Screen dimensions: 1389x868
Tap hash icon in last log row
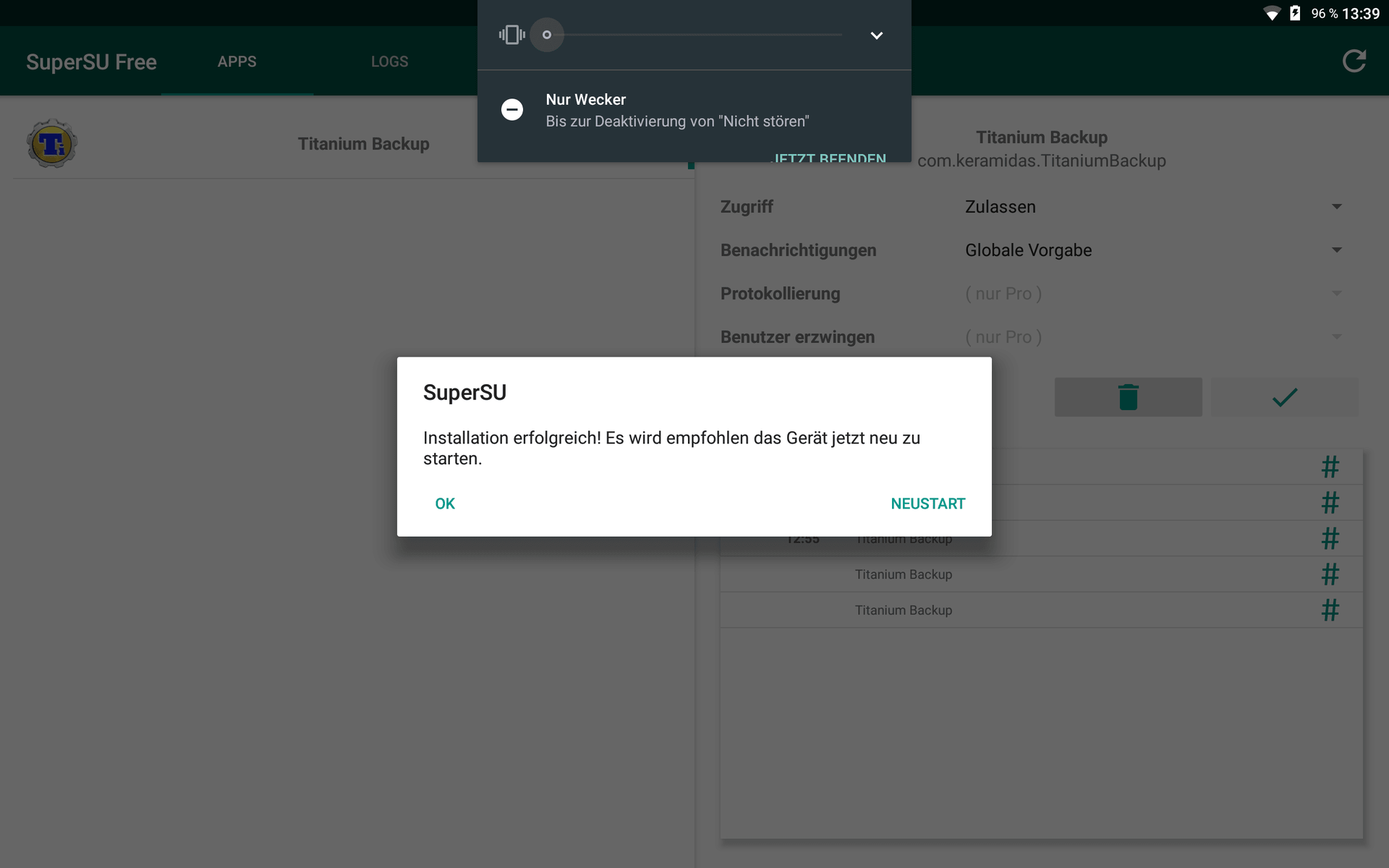(x=1330, y=610)
